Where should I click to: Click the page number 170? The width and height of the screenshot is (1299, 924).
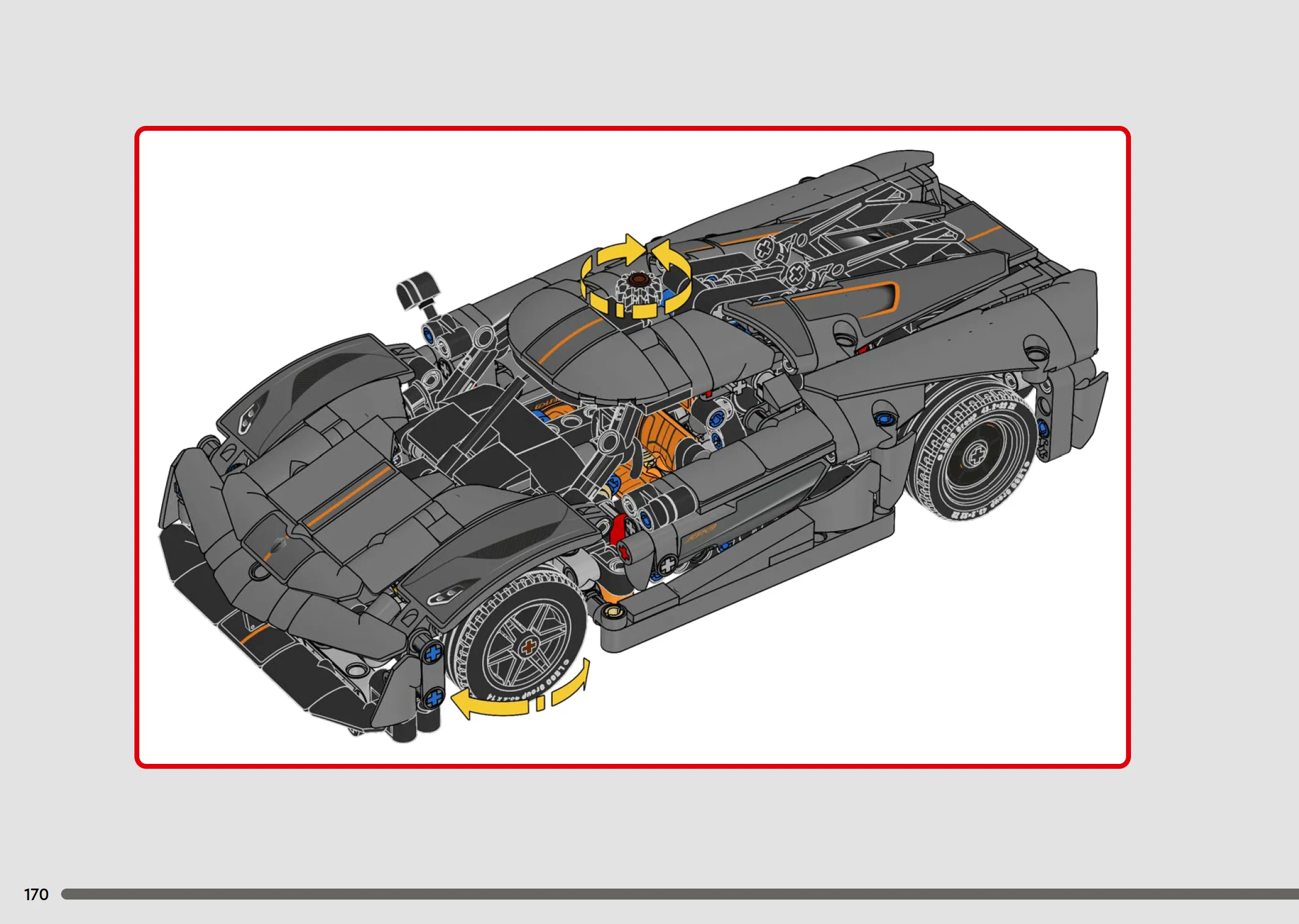pos(36,894)
